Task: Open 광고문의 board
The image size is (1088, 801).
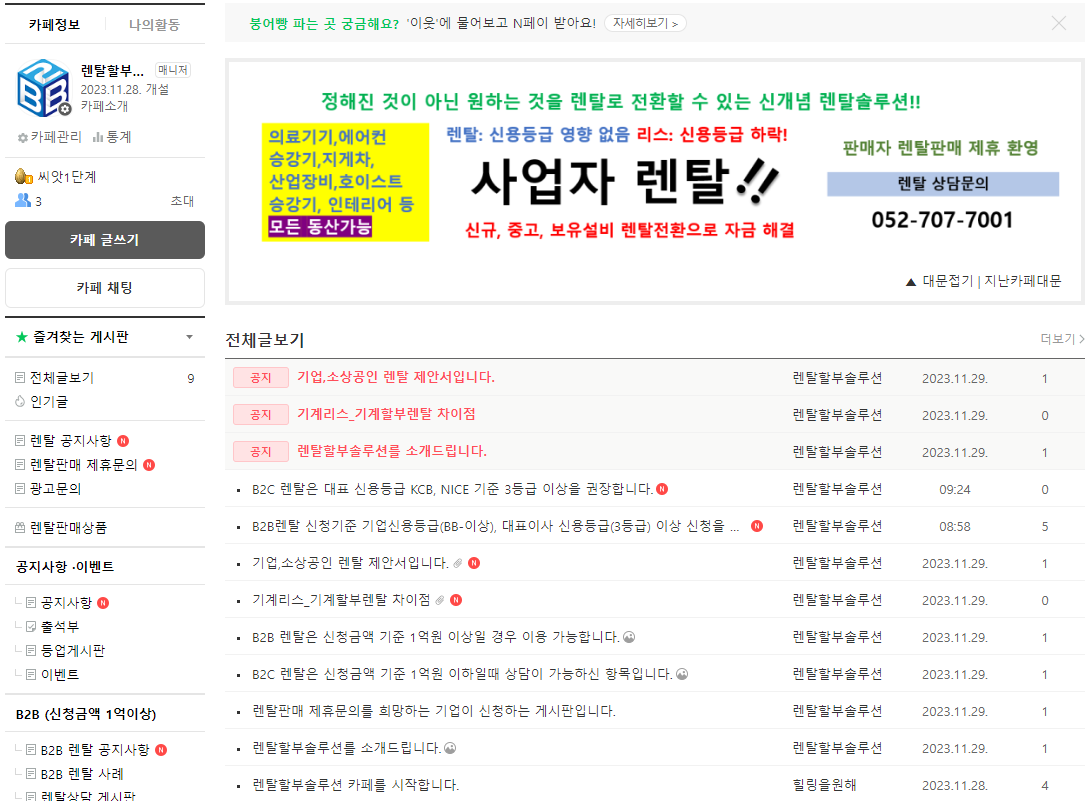Action: tap(56, 489)
